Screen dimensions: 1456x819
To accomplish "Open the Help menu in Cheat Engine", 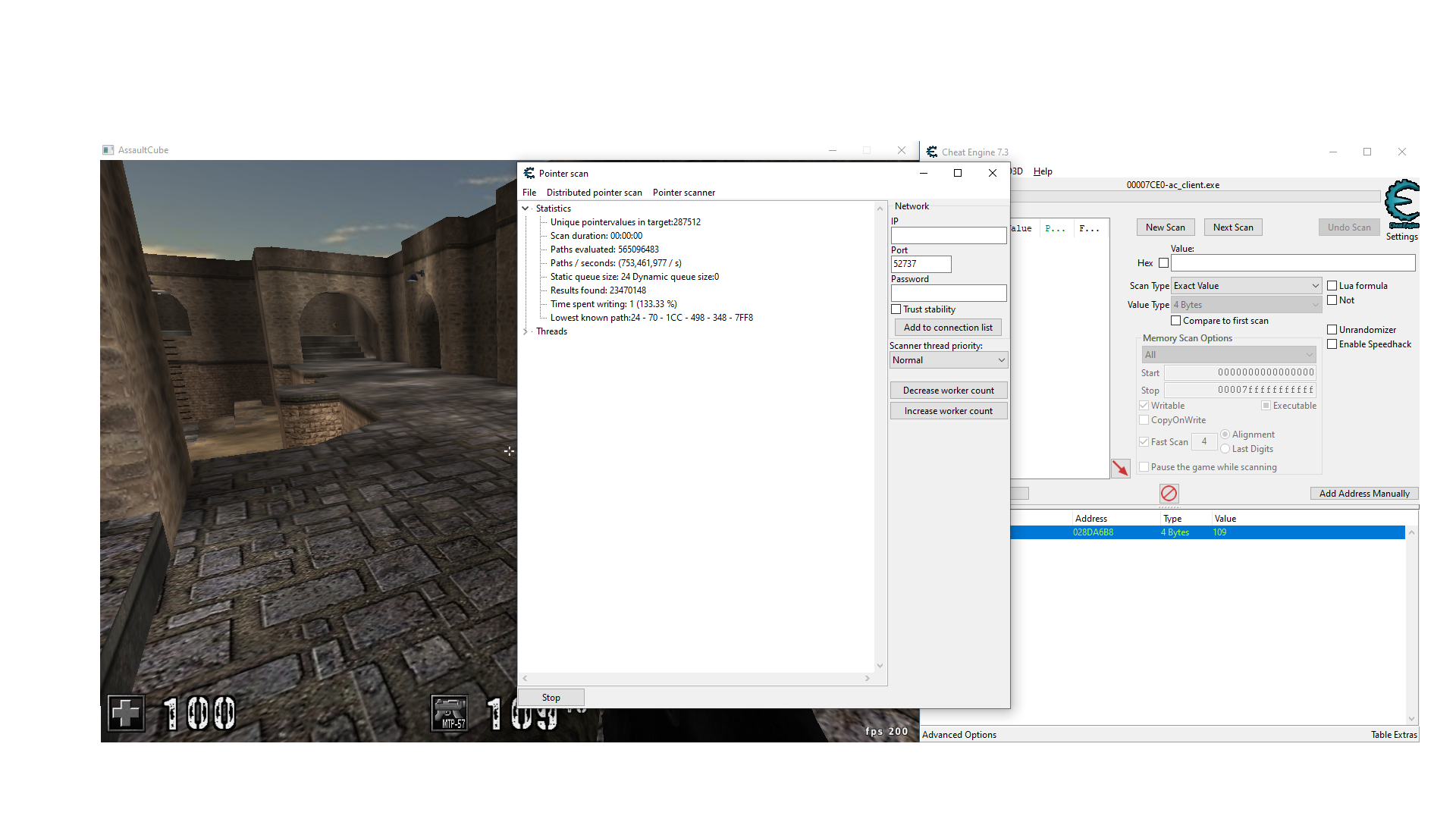I will (x=1043, y=171).
